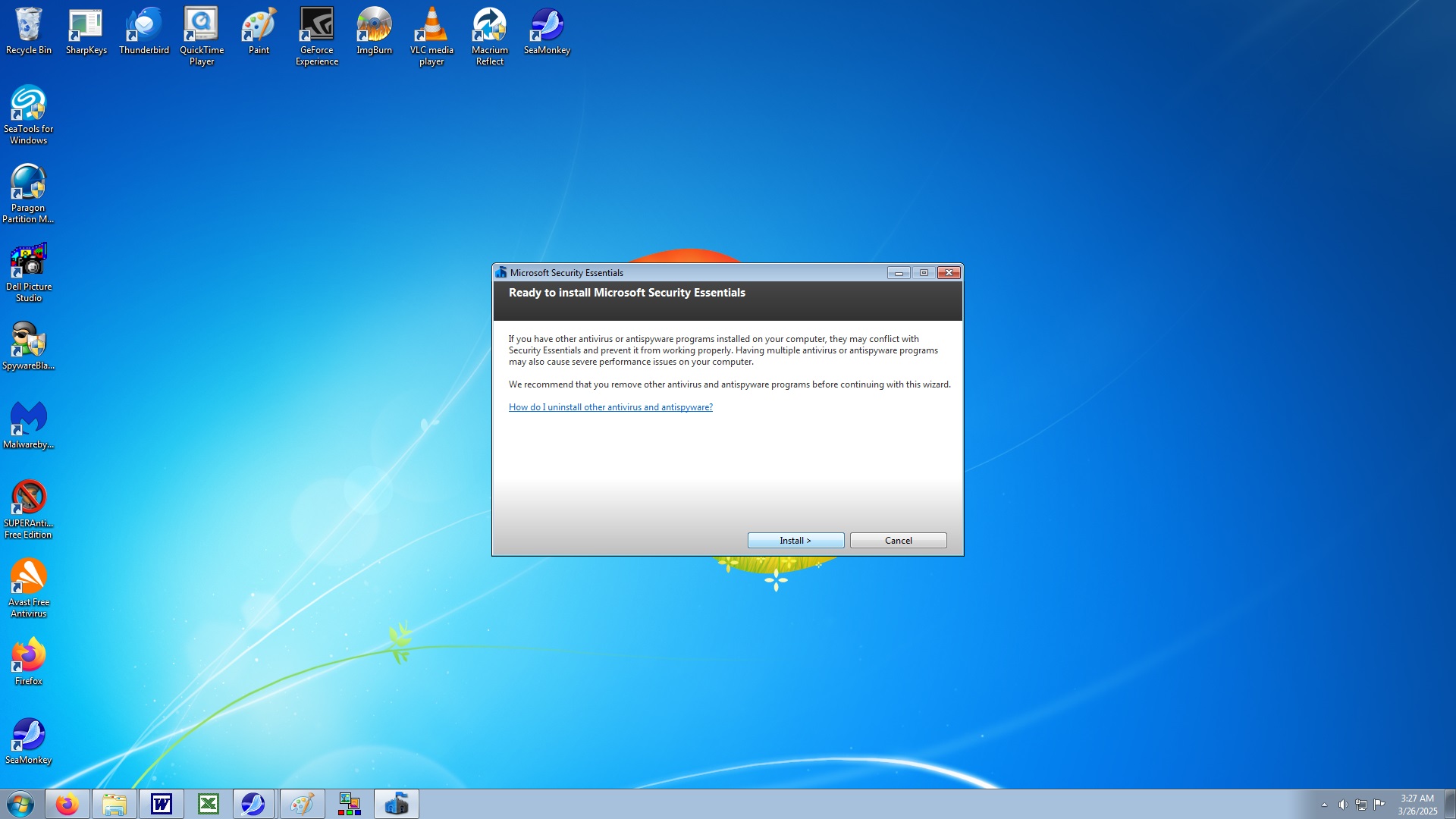Select the Firefox desktop shortcut
The width and height of the screenshot is (1456, 819).
pos(29,662)
